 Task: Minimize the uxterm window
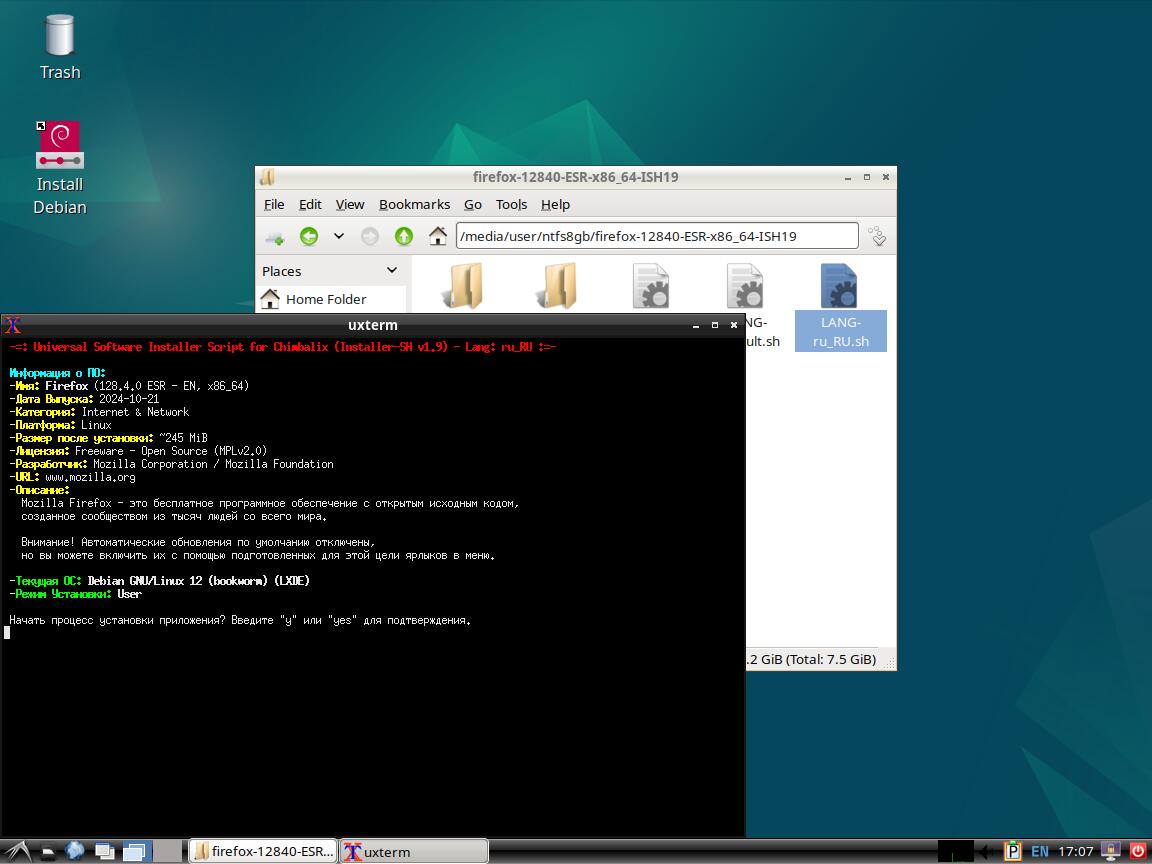(x=696, y=325)
